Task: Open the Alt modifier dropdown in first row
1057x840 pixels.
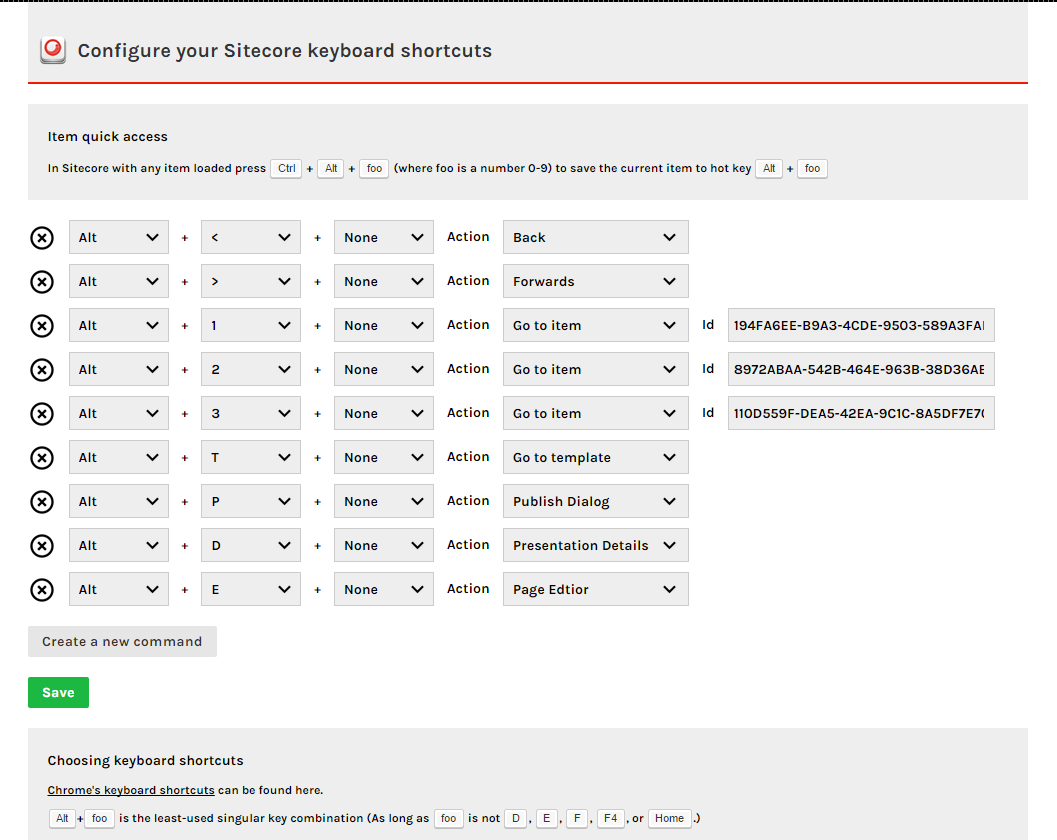Action: point(118,238)
